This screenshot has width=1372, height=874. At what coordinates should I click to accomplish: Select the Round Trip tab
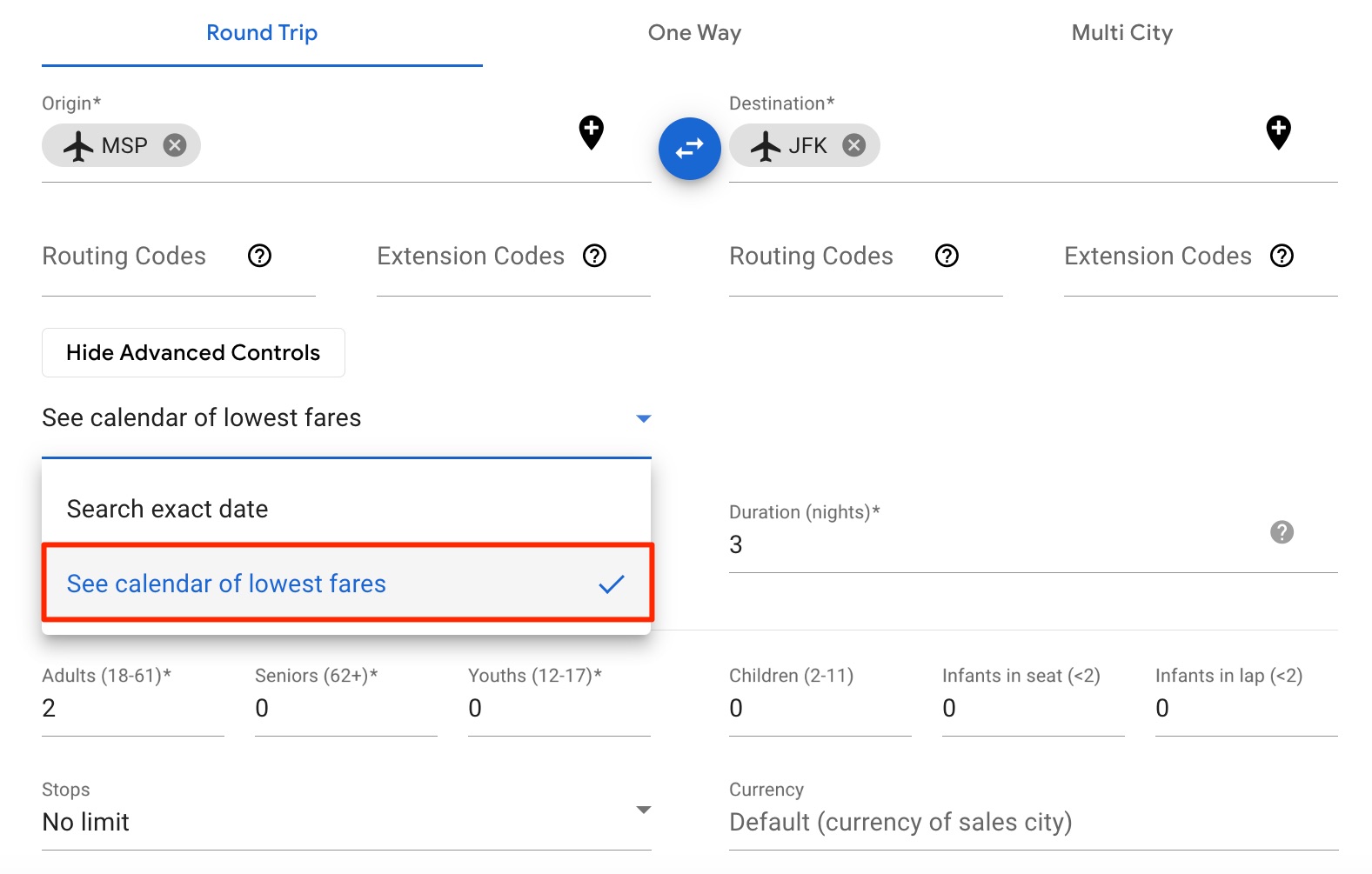pos(261,33)
